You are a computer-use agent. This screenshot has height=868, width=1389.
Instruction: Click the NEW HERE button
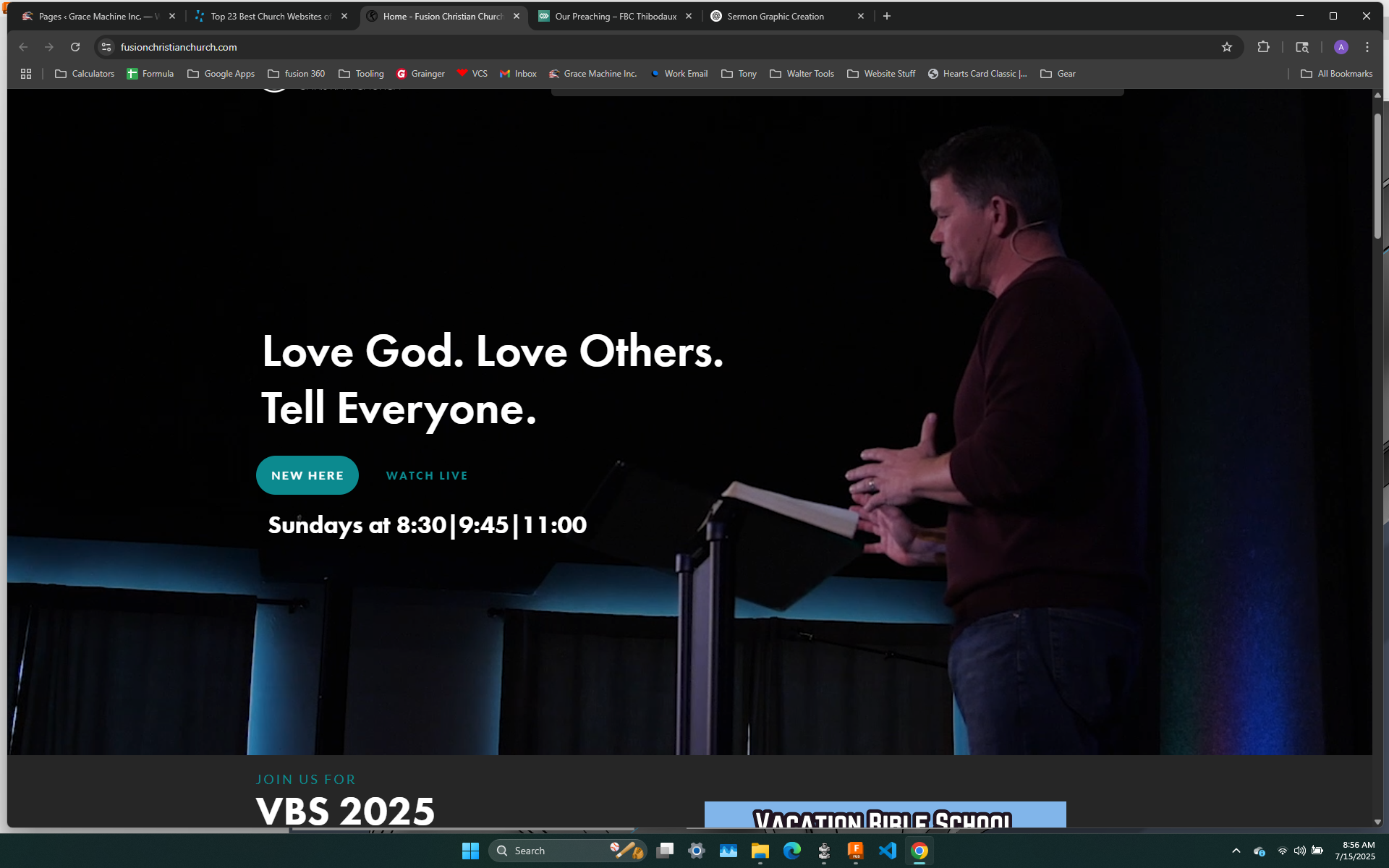click(307, 475)
